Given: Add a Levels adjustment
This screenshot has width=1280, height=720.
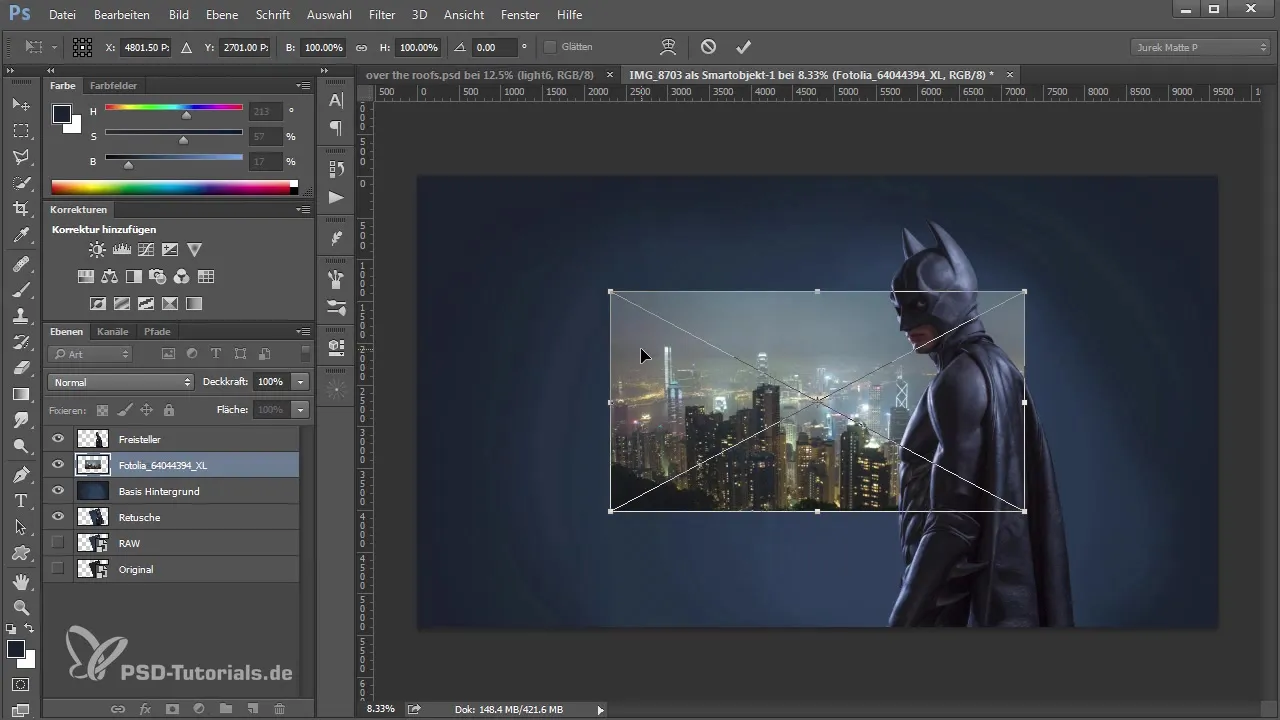Looking at the screenshot, I should [x=122, y=250].
